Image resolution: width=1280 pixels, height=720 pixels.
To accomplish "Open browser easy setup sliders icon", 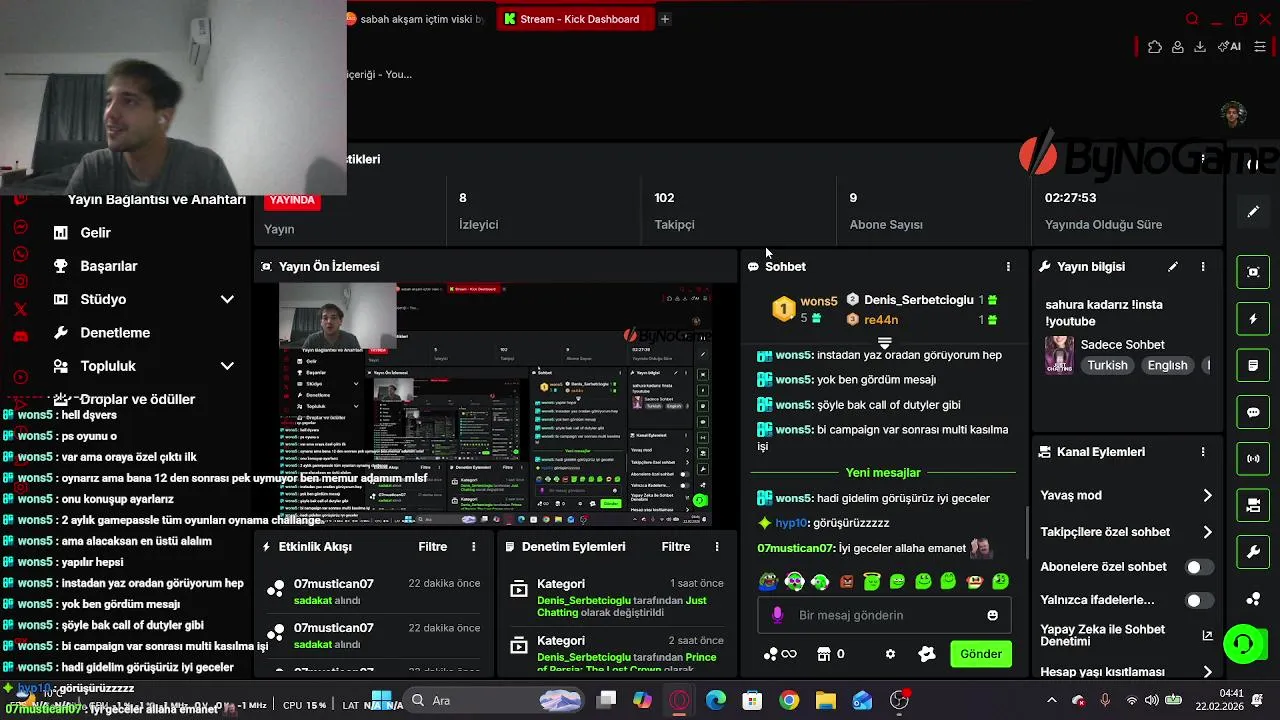I will click(1262, 46).
